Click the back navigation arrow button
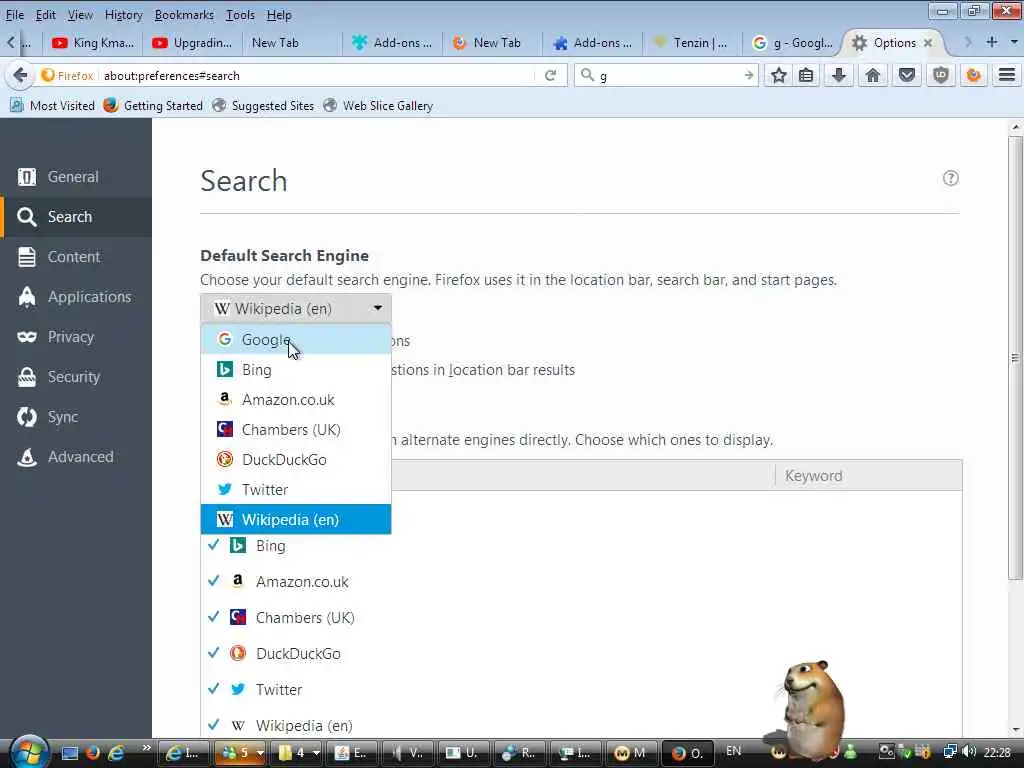Screen dimensions: 1024x768 coord(20,75)
